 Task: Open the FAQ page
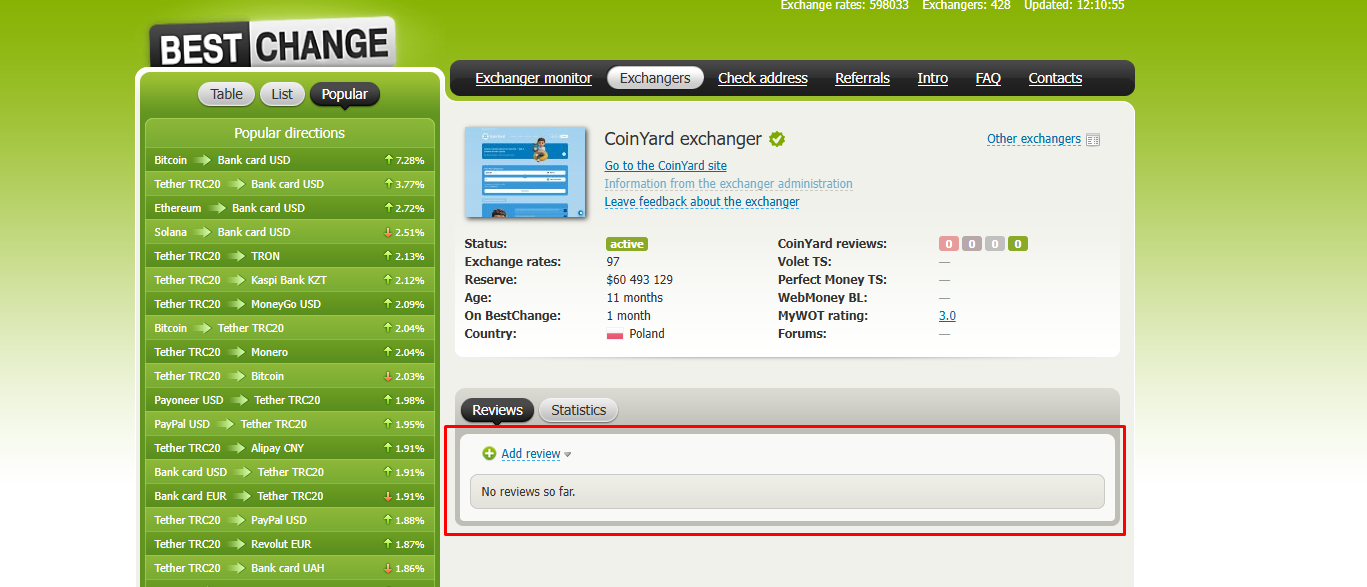click(x=988, y=78)
